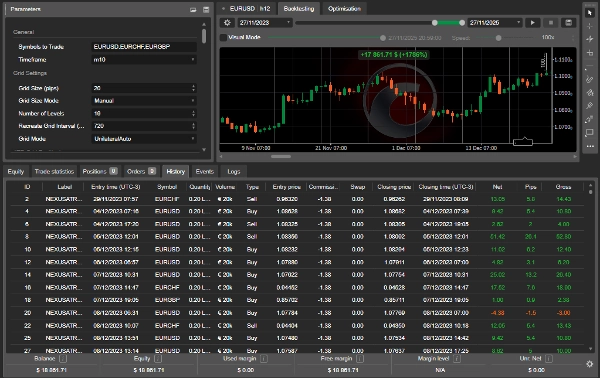Image resolution: width=600 pixels, height=378 pixels.
Task: Select the cursor pointer tool in chart toolbar
Action: click(590, 13)
